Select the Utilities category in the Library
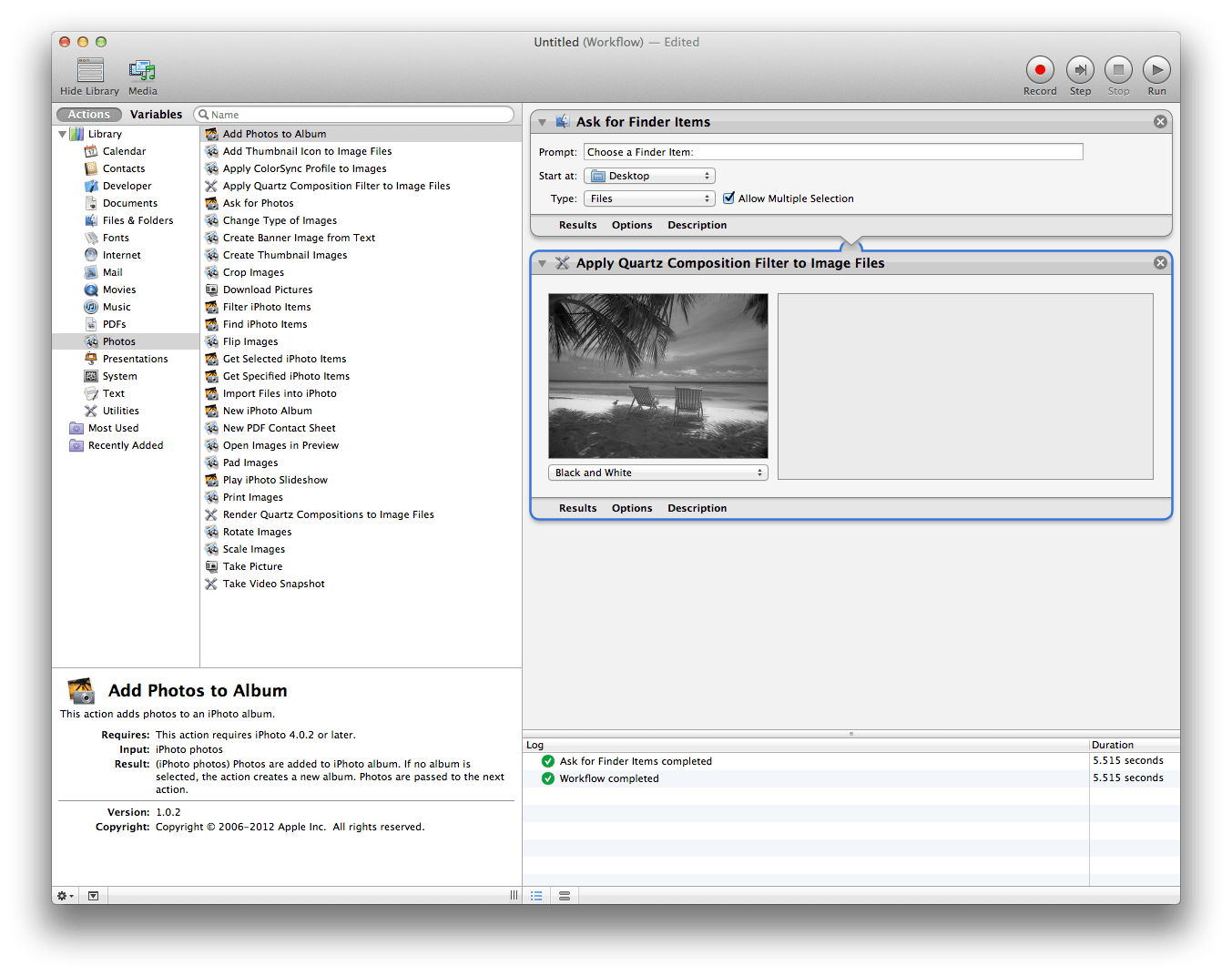This screenshot has height=976, width=1232. [119, 410]
